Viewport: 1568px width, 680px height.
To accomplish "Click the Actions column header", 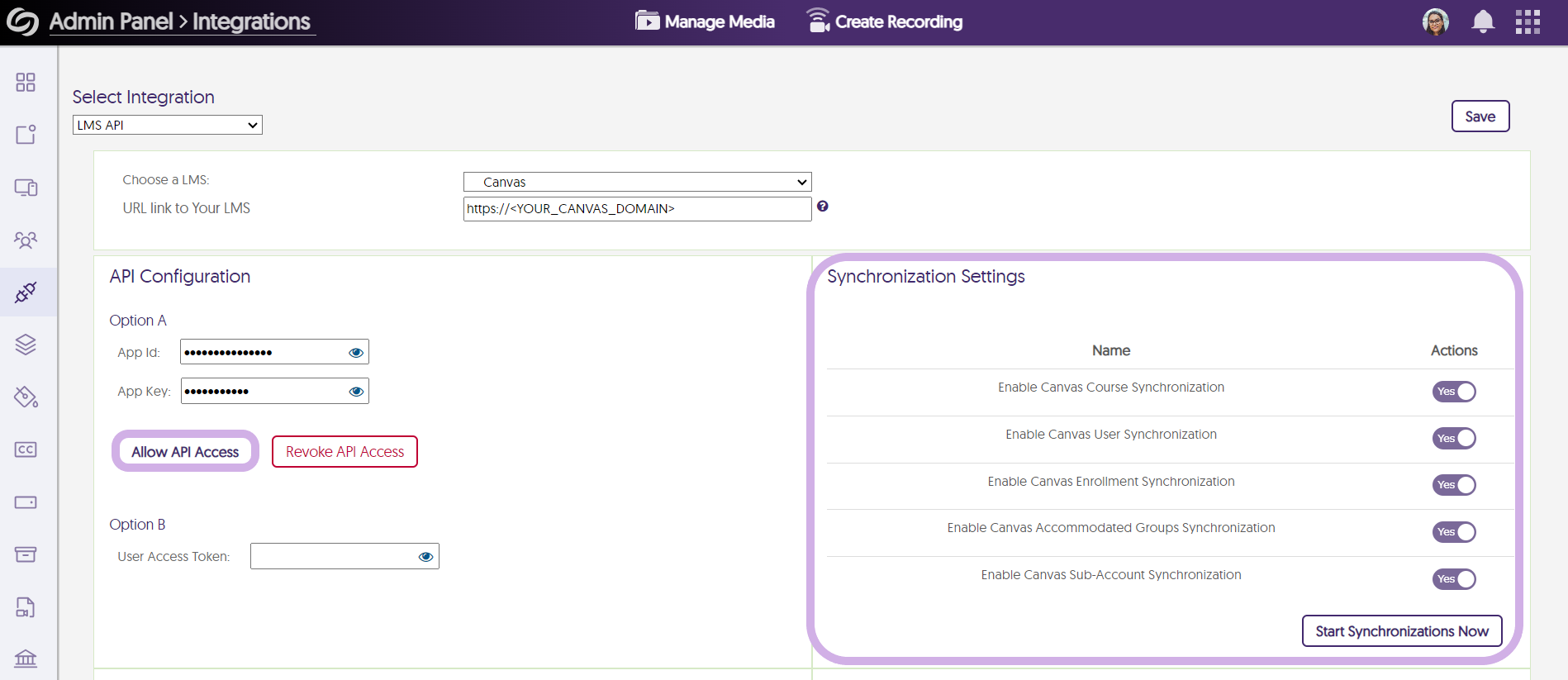I will click(x=1454, y=350).
